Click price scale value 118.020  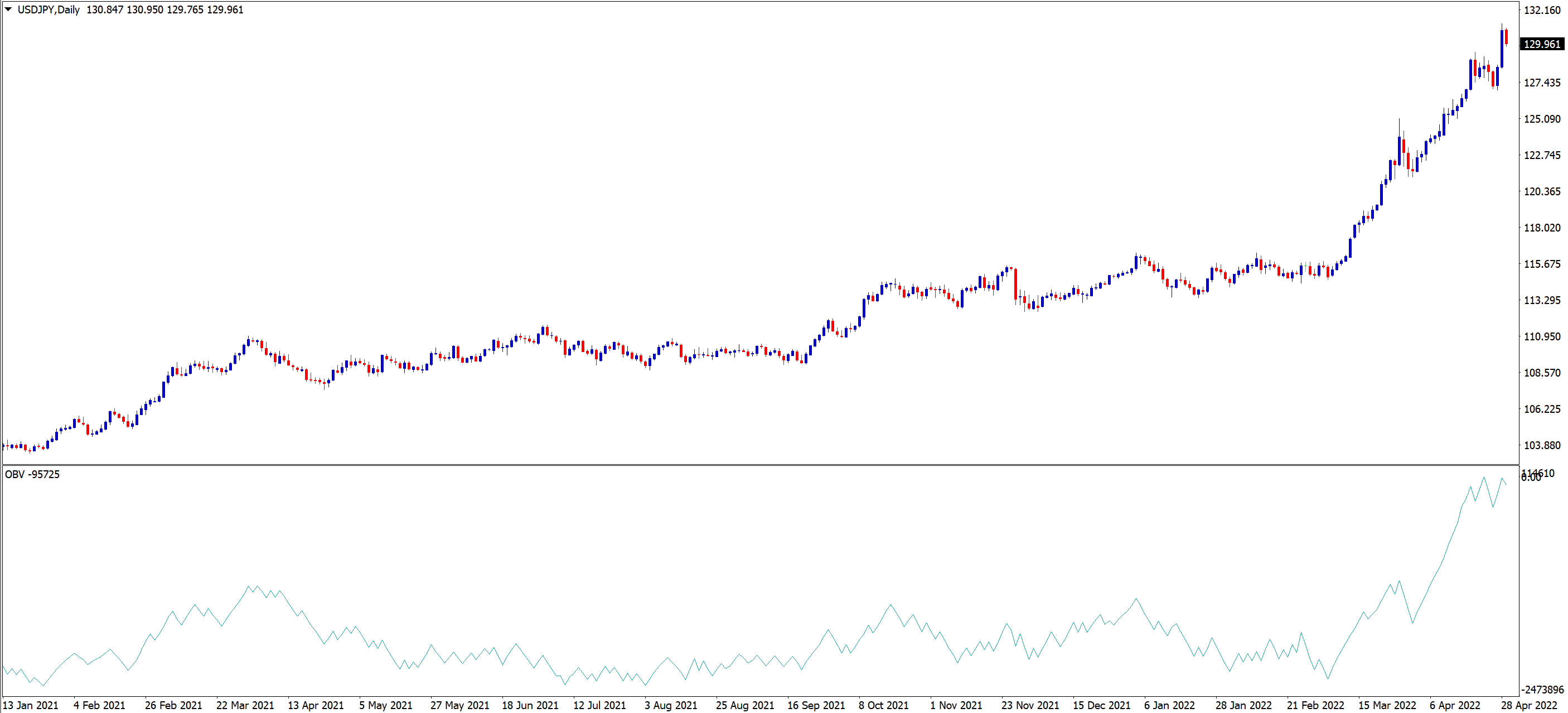pyautogui.click(x=1542, y=227)
